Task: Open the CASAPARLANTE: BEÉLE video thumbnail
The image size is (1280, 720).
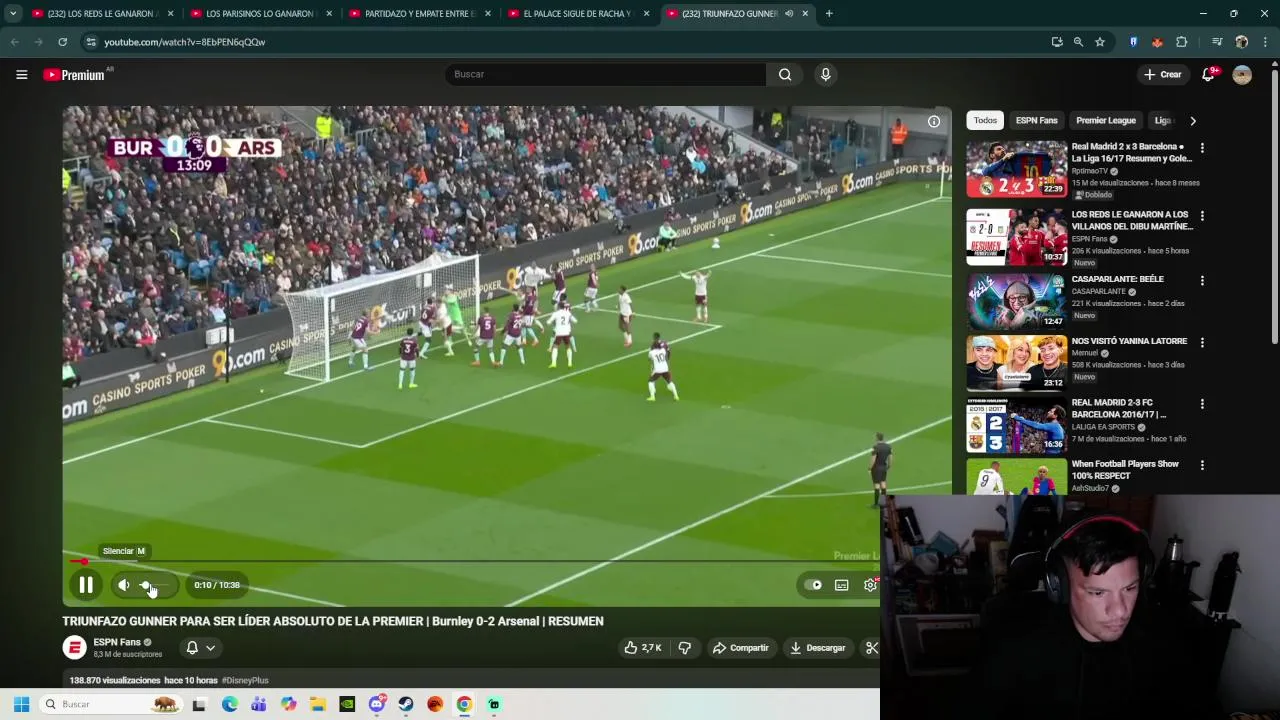Action: coord(1016,301)
